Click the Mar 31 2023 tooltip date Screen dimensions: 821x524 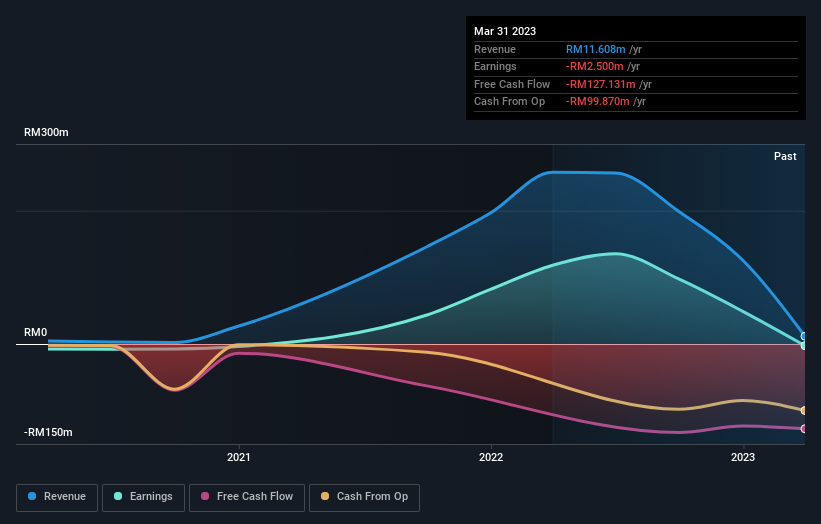point(505,31)
